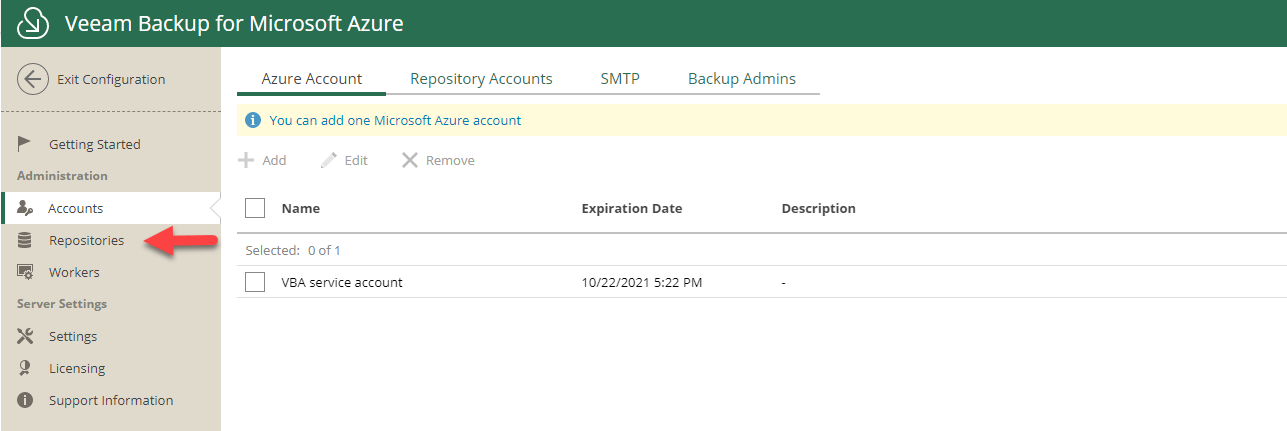
Task: Click the Remove button in toolbar
Action: coord(438,160)
